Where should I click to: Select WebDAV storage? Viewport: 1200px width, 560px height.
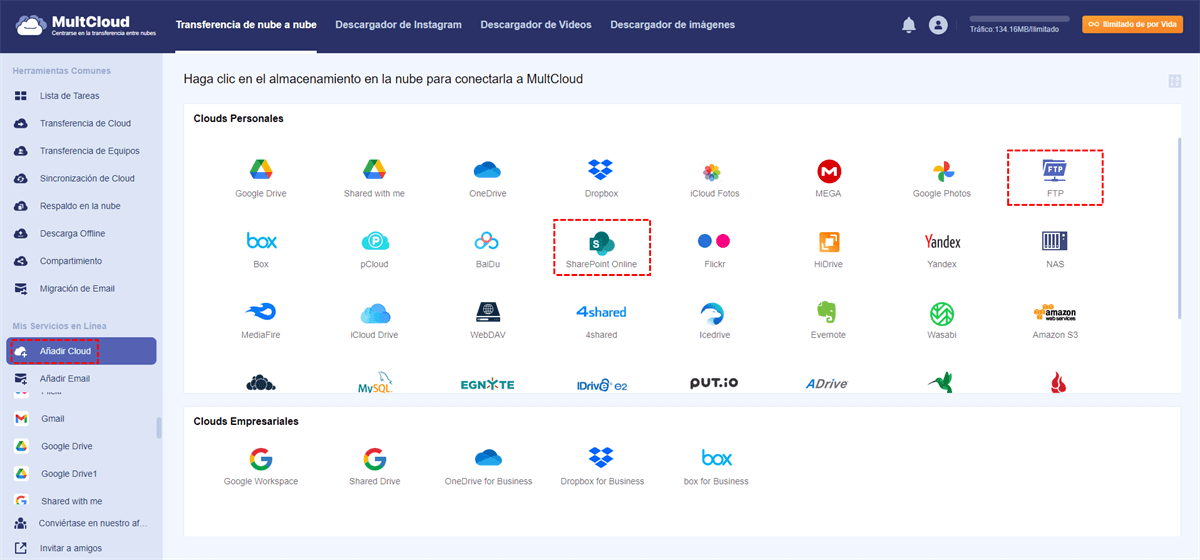486,320
